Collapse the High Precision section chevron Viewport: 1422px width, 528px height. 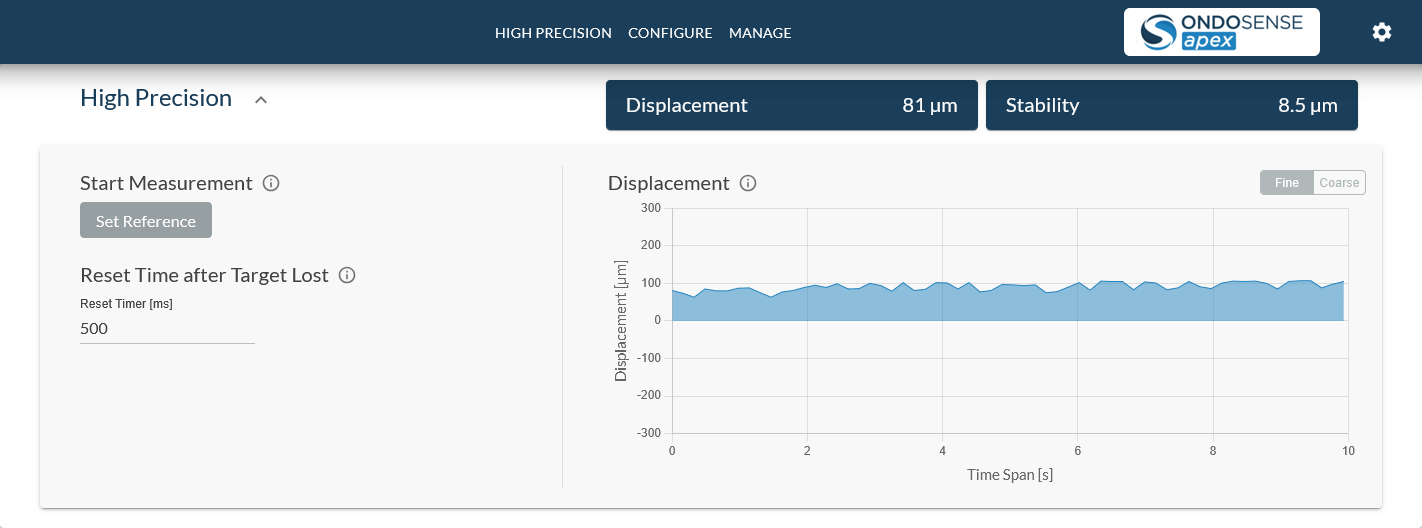pyautogui.click(x=261, y=99)
